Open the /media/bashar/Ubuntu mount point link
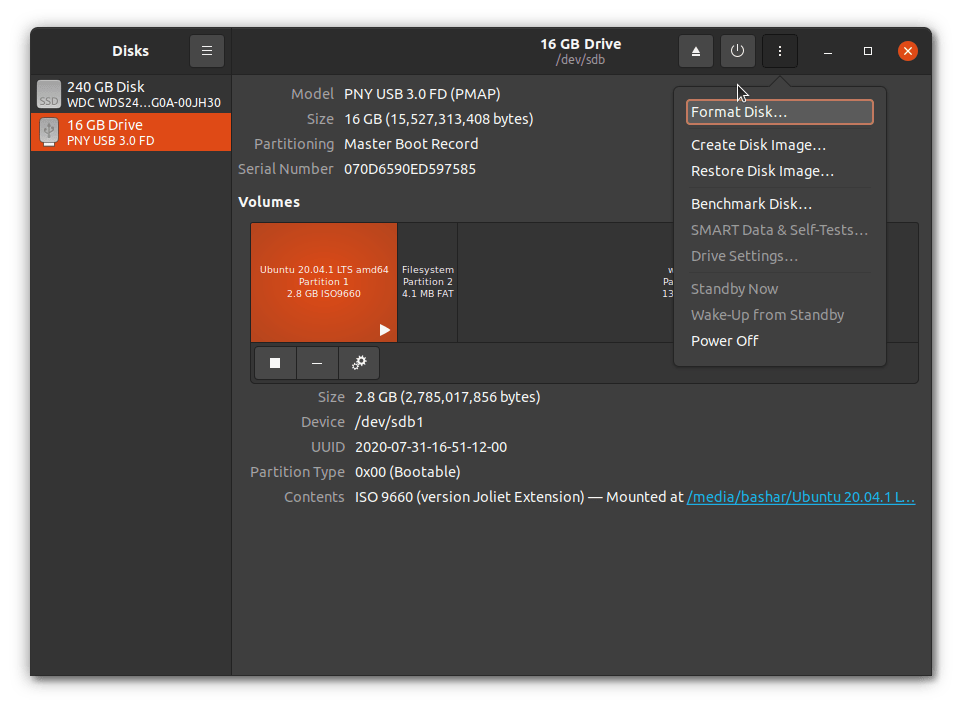This screenshot has height=713, width=966. tap(801, 497)
